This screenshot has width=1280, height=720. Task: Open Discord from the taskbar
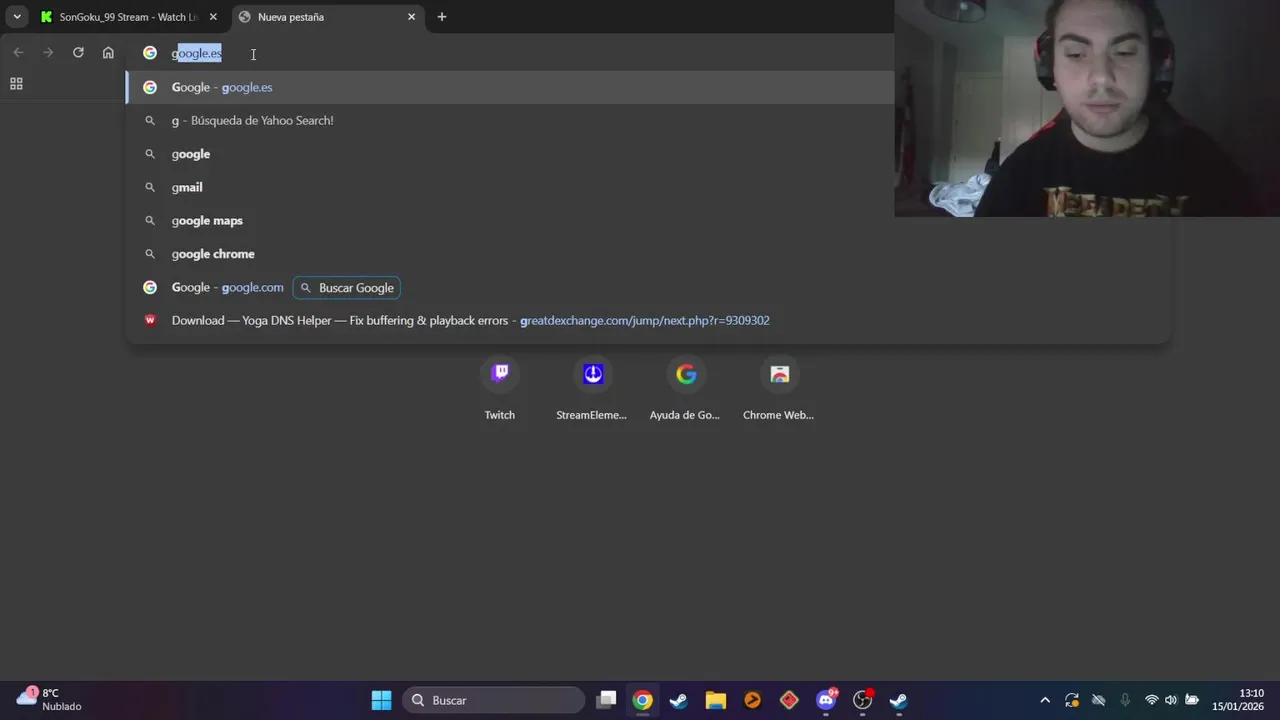826,700
